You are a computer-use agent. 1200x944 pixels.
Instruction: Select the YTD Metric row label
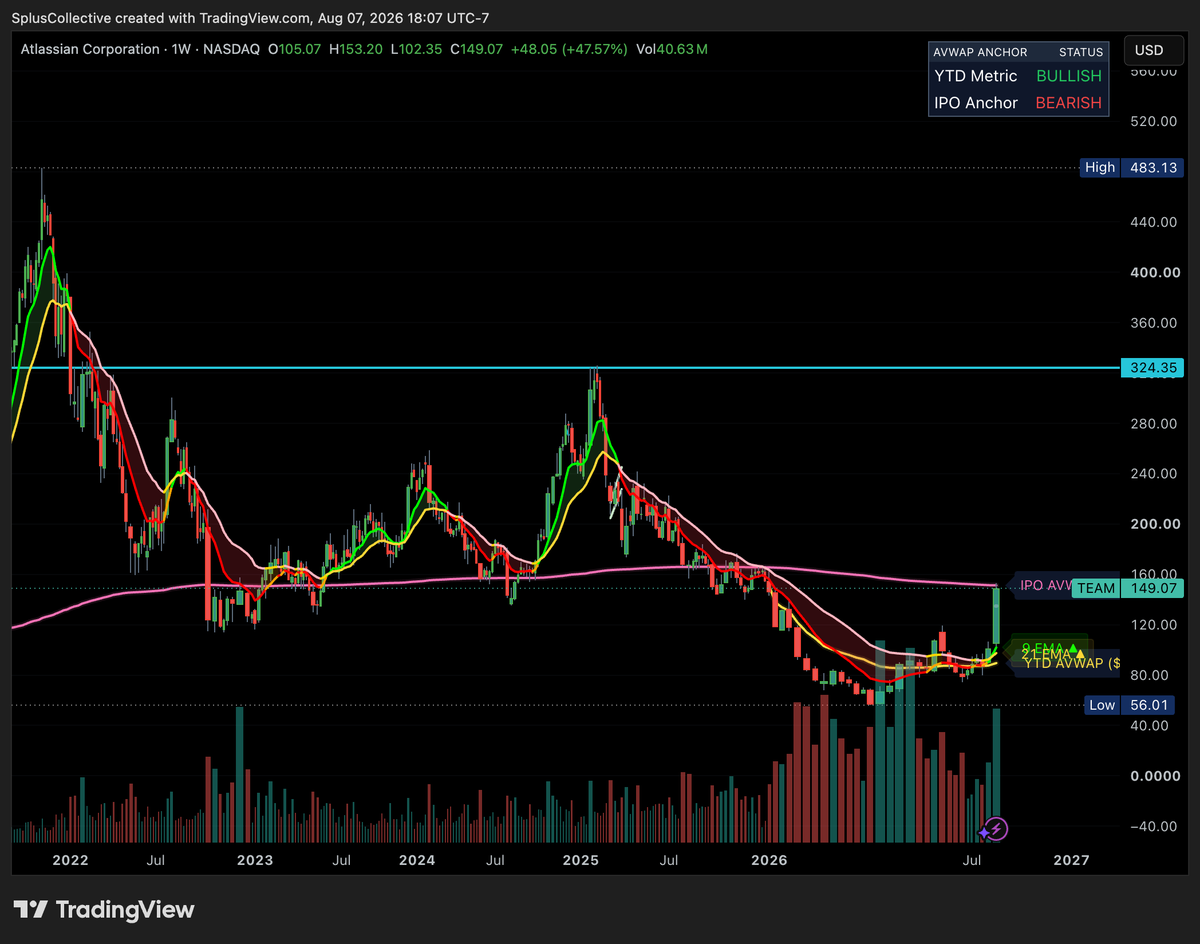[976, 76]
